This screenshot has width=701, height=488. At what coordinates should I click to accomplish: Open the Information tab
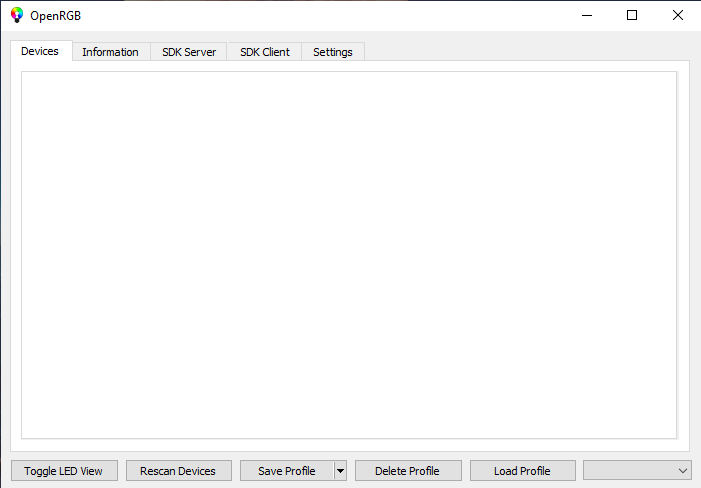tap(110, 52)
